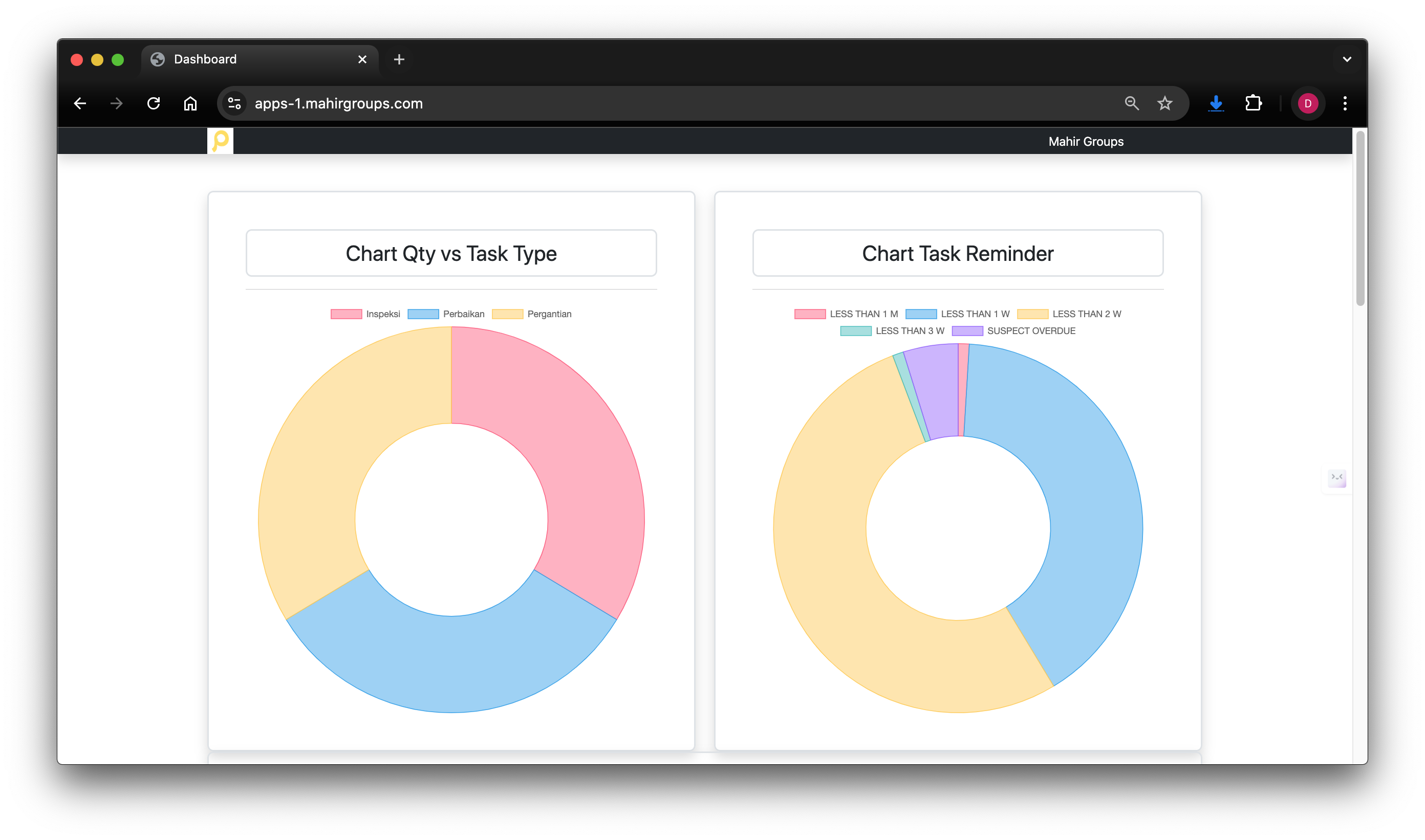Viewport: 1425px width, 840px height.
Task: Expand the tab search chevron
Action: [x=1347, y=59]
